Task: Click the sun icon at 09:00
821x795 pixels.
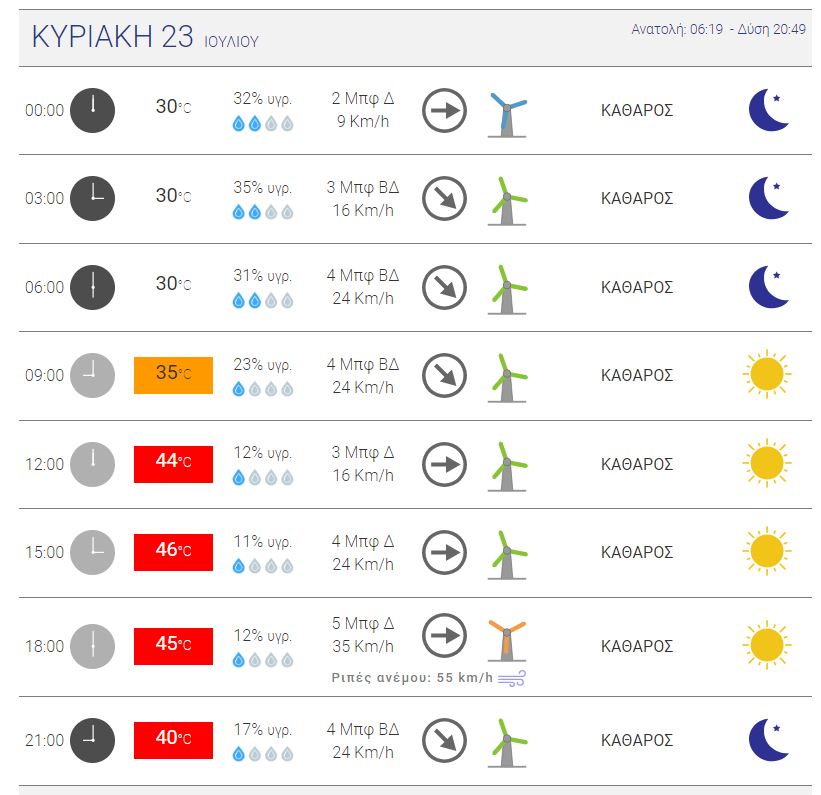Action: click(767, 374)
